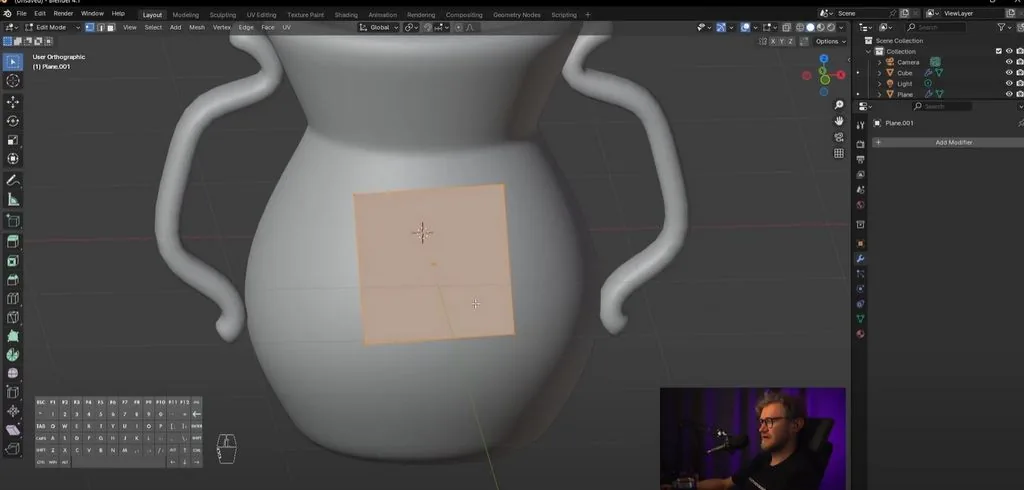The image size is (1024, 490).
Task: Select the Shear tool
Action: (x=13, y=430)
